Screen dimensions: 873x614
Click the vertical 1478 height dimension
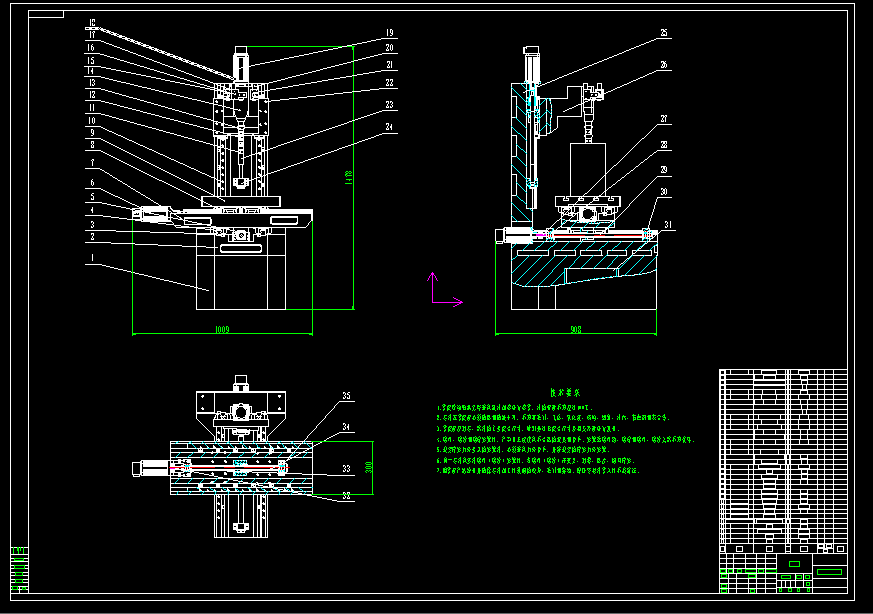tap(349, 178)
